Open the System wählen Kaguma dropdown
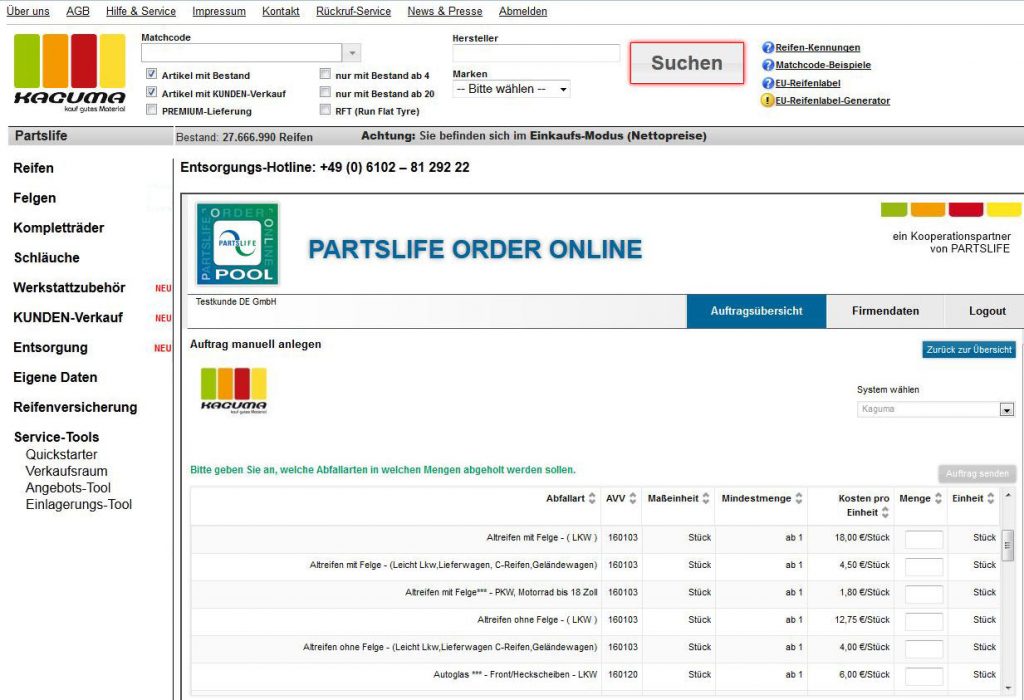The width and height of the screenshot is (1024, 700). click(936, 409)
